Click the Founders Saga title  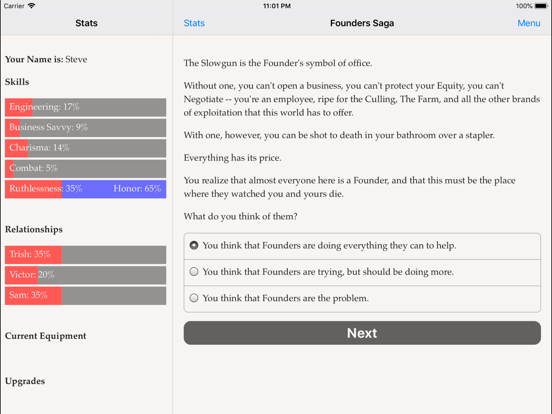pos(362,23)
